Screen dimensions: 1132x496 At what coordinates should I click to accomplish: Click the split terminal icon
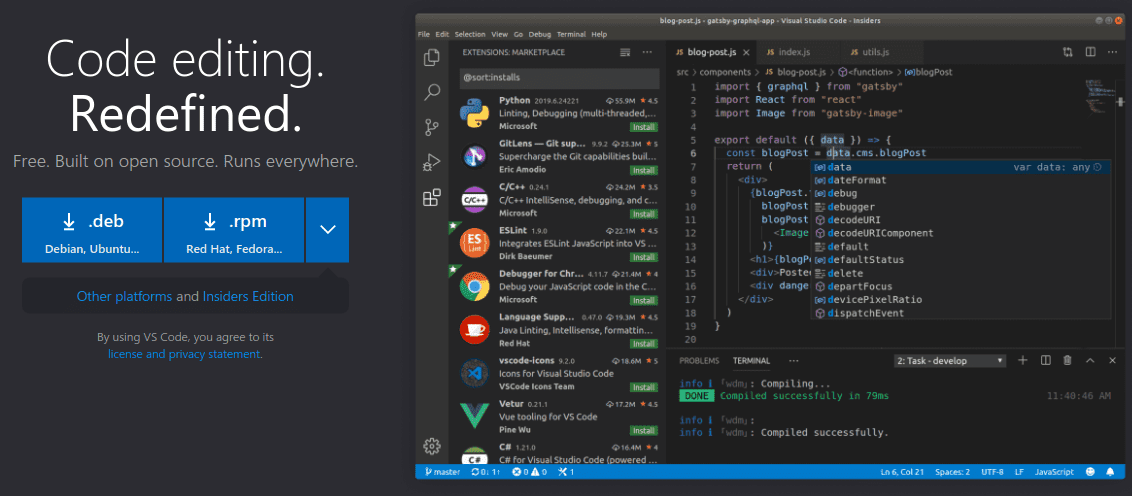[1045, 360]
